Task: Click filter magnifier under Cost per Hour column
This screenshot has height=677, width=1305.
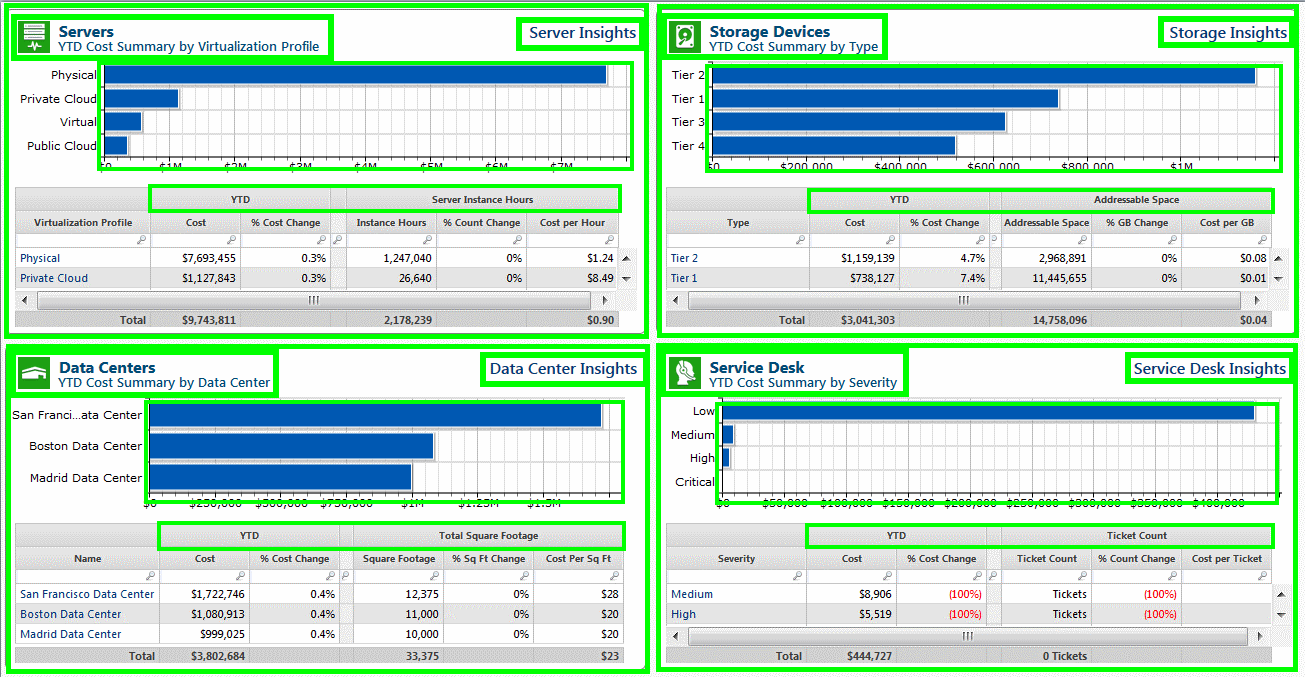Action: click(x=609, y=240)
